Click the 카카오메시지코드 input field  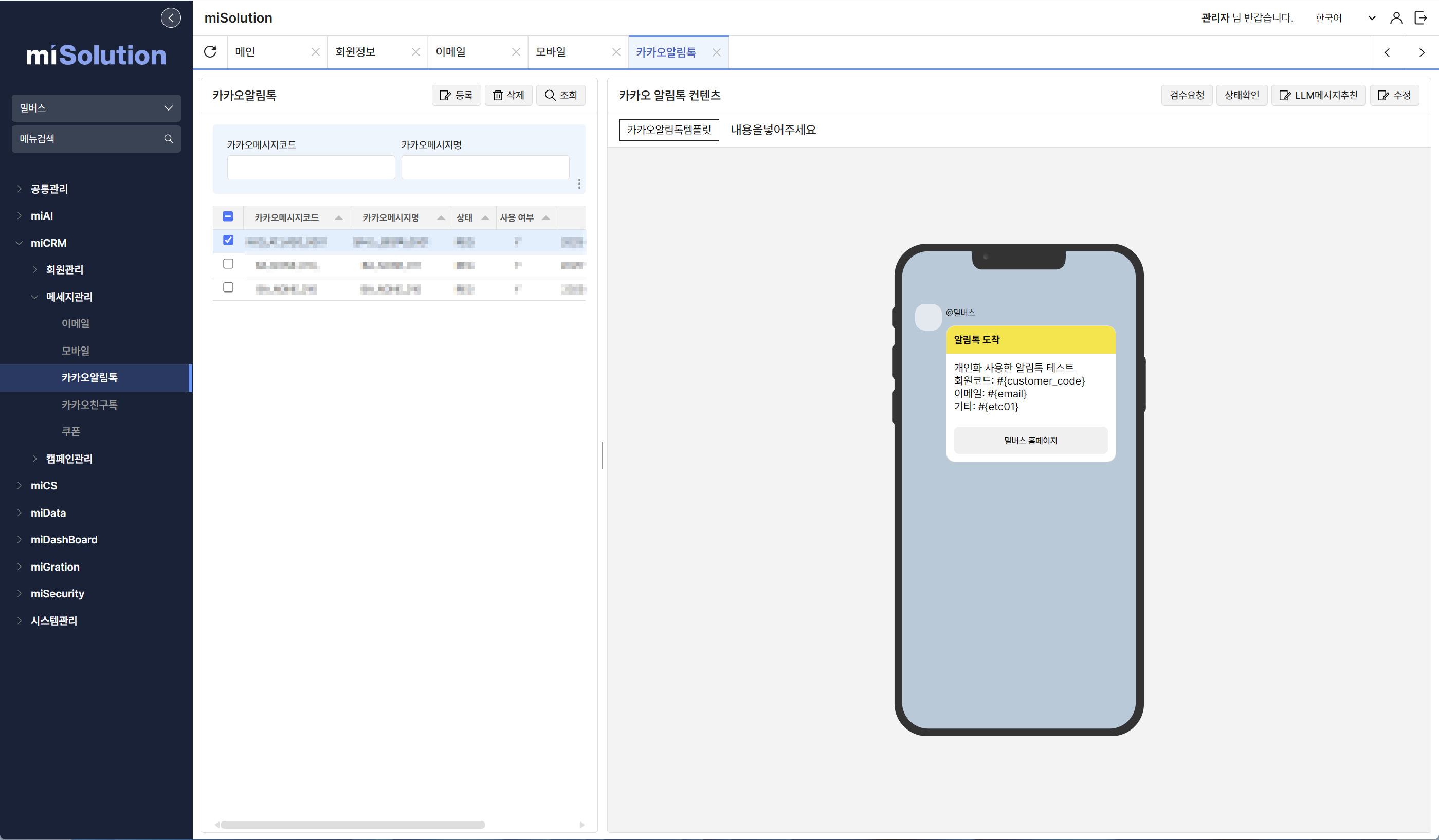311,168
